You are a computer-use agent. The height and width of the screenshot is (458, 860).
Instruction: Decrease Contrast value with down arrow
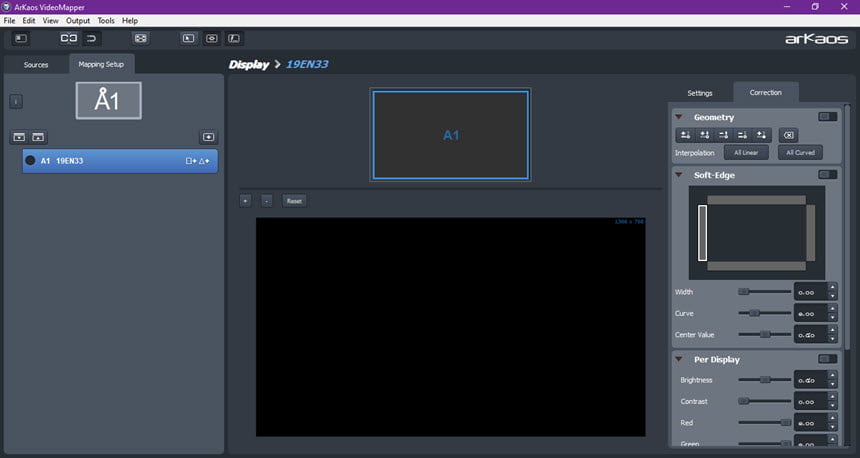point(832,406)
